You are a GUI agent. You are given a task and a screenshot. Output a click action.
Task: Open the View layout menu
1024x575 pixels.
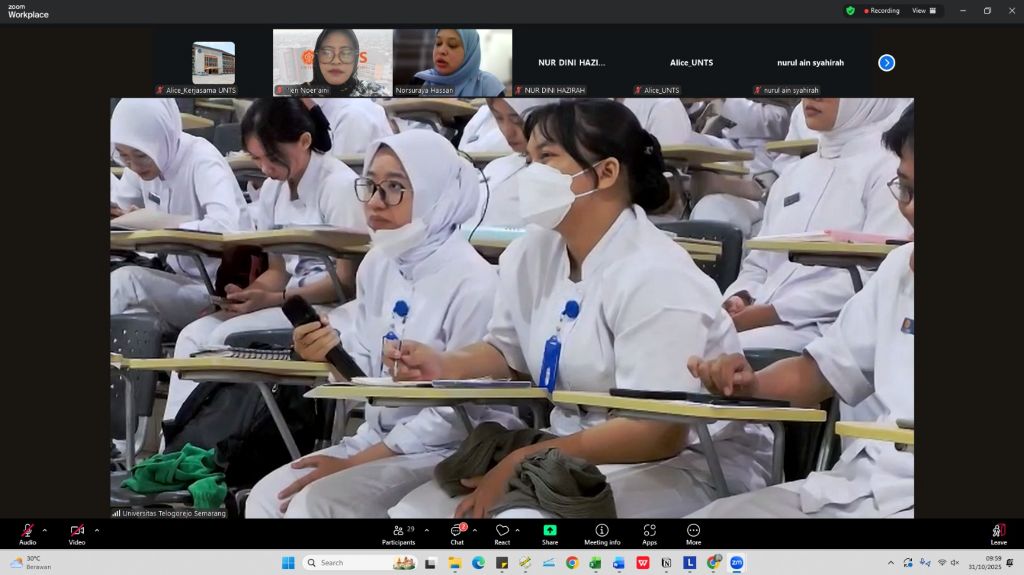point(924,11)
